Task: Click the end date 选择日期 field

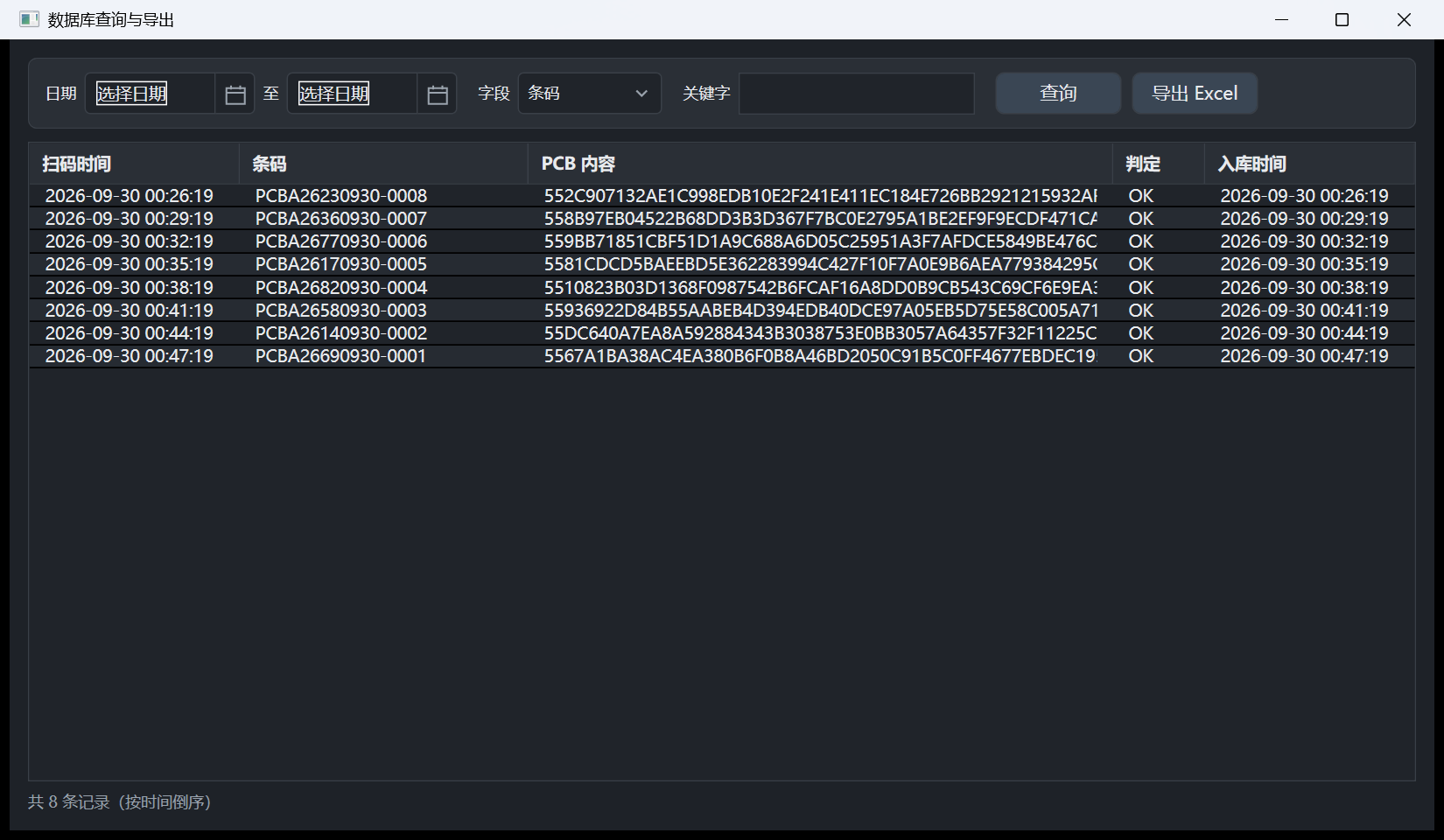Action: point(352,94)
